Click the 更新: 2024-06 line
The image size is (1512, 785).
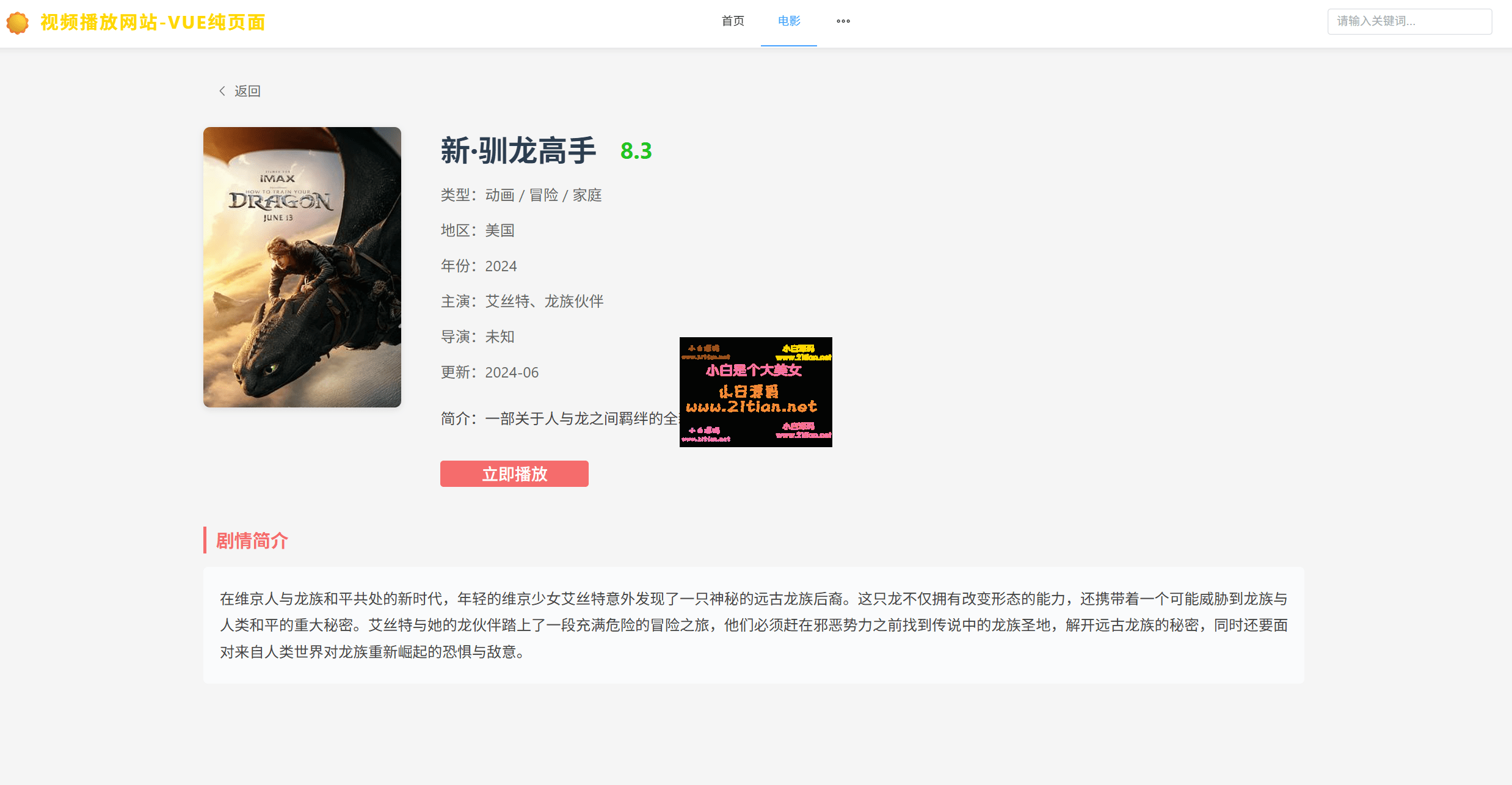490,372
